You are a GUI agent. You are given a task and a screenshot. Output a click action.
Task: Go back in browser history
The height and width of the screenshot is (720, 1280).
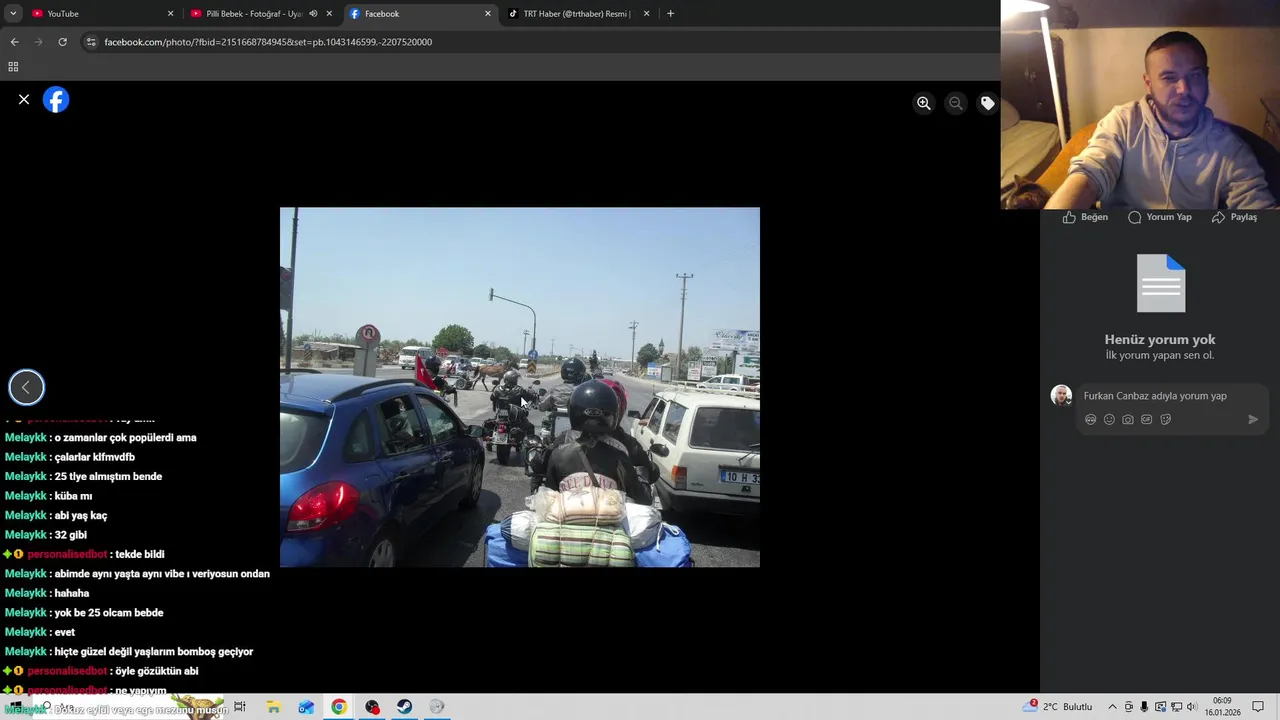click(14, 42)
